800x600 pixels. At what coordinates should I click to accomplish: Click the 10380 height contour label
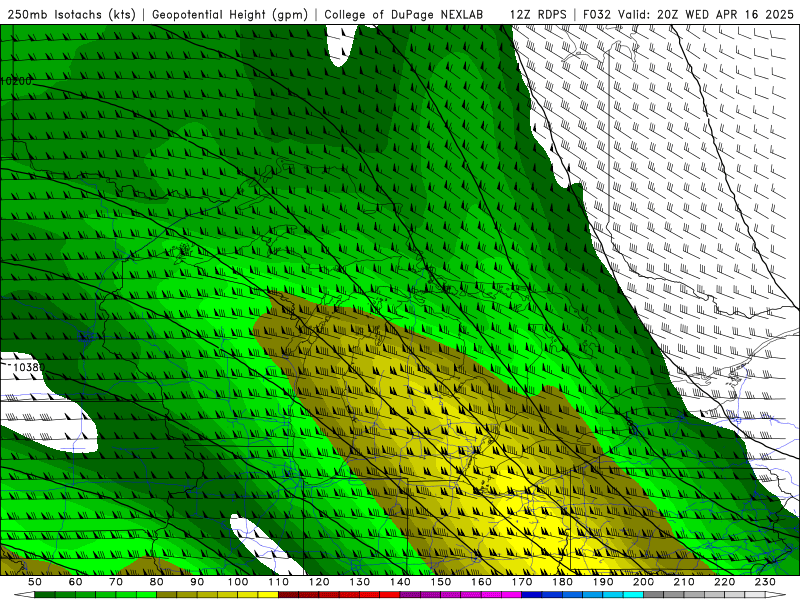pos(29,367)
